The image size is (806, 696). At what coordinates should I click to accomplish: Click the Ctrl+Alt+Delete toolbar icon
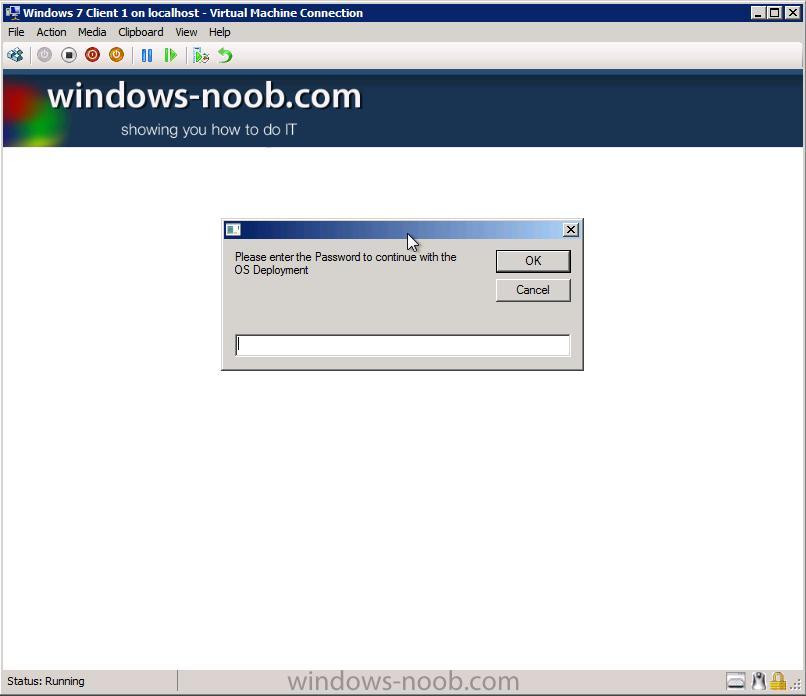[x=15, y=55]
